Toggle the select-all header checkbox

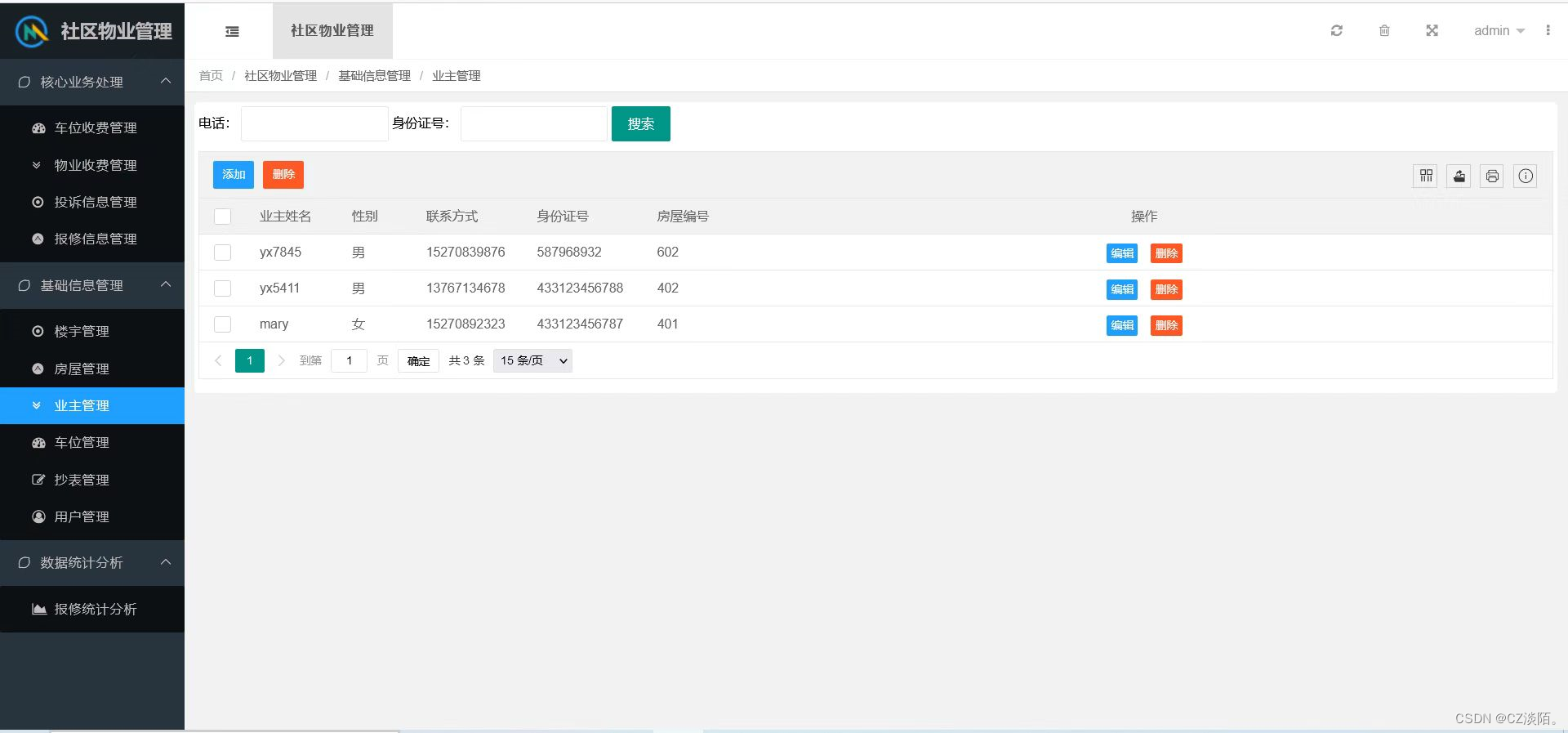[222, 217]
